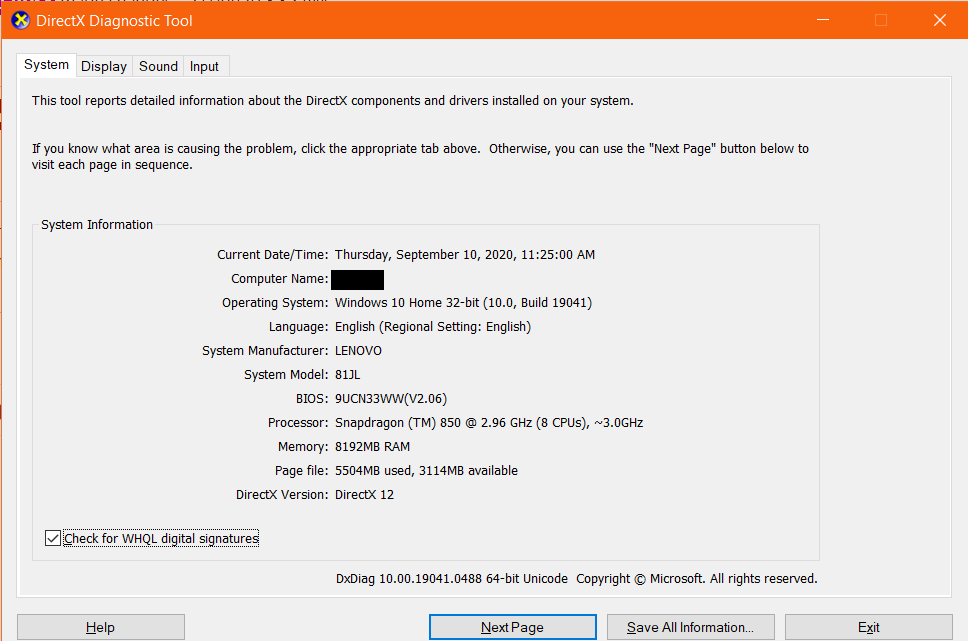Screen dimensions: 968x641
Task: Minimize the DirectX Diagnostic Tool window
Action: [x=823, y=20]
